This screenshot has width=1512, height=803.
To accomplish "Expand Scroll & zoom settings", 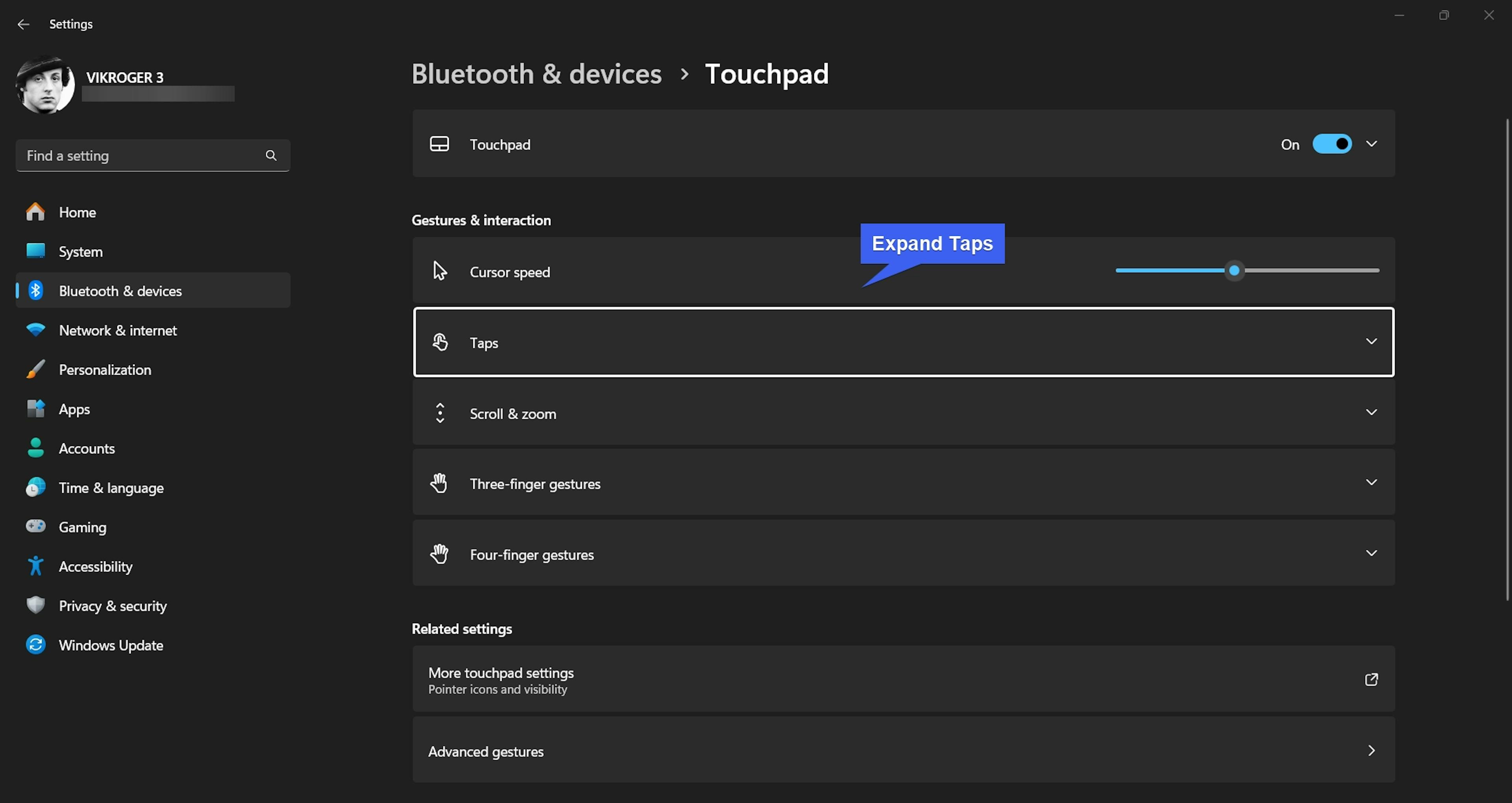I will point(1371,413).
